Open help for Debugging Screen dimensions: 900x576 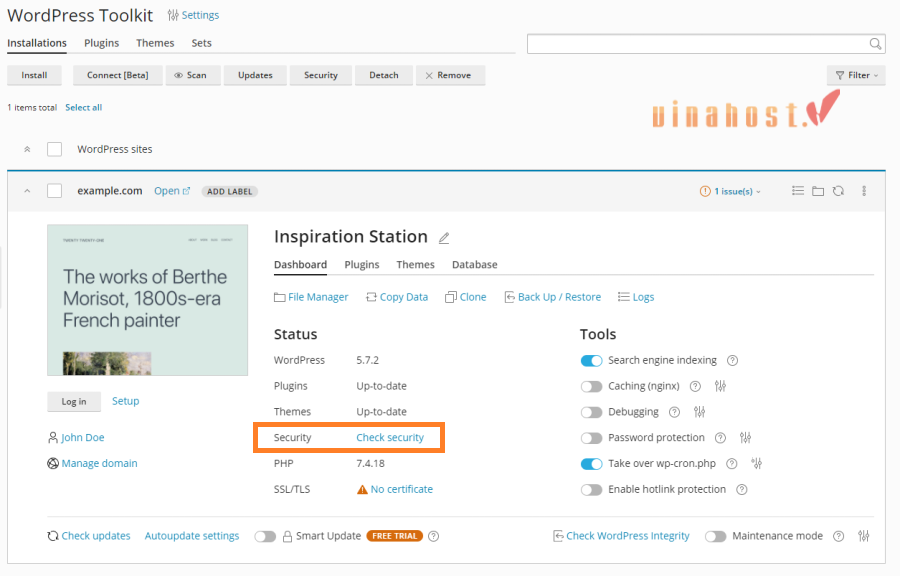point(674,412)
